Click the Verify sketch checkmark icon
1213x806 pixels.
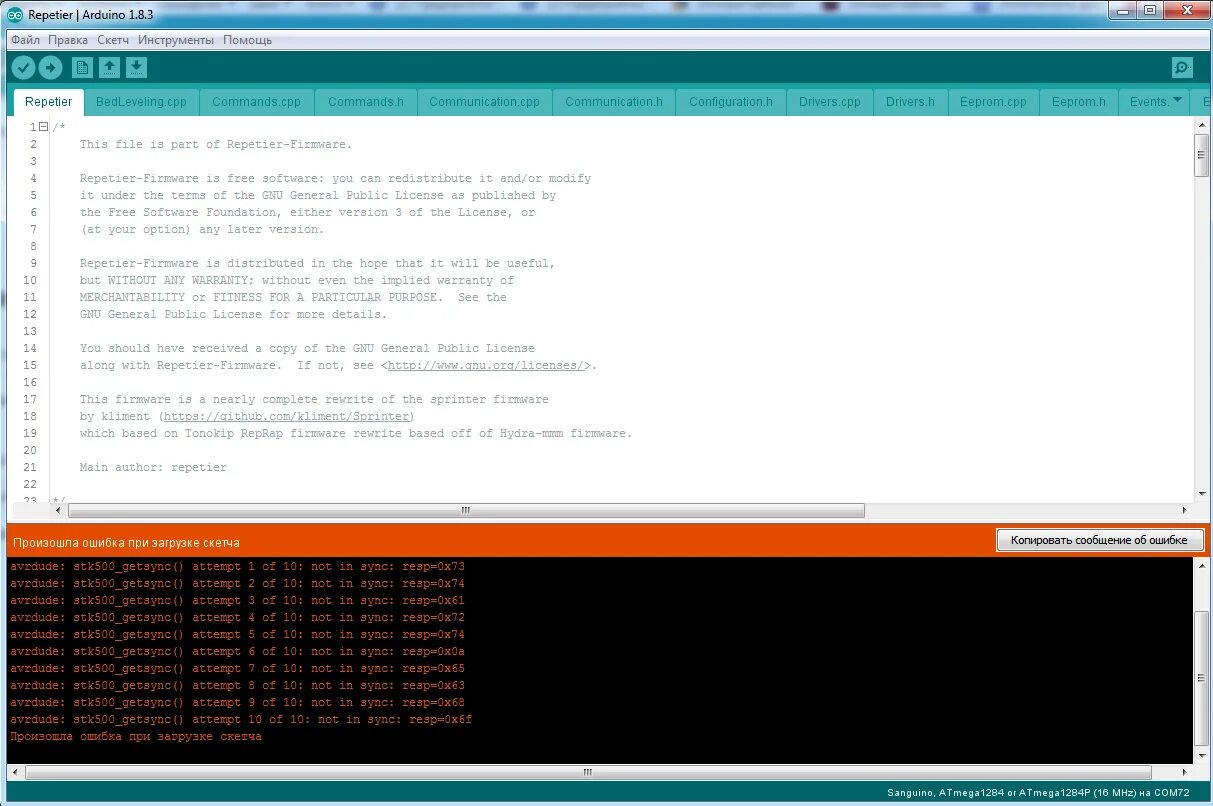(23, 68)
